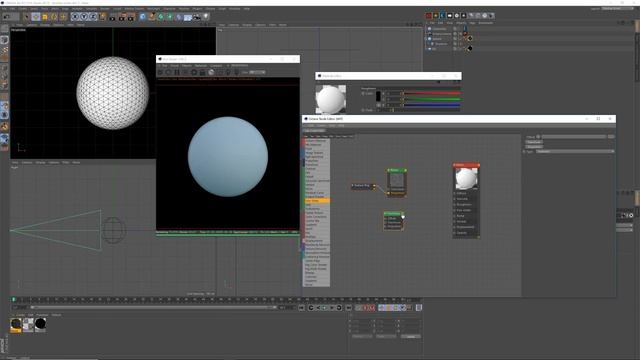Open the Type dropdown in Node Editor panel

click(x=575, y=151)
